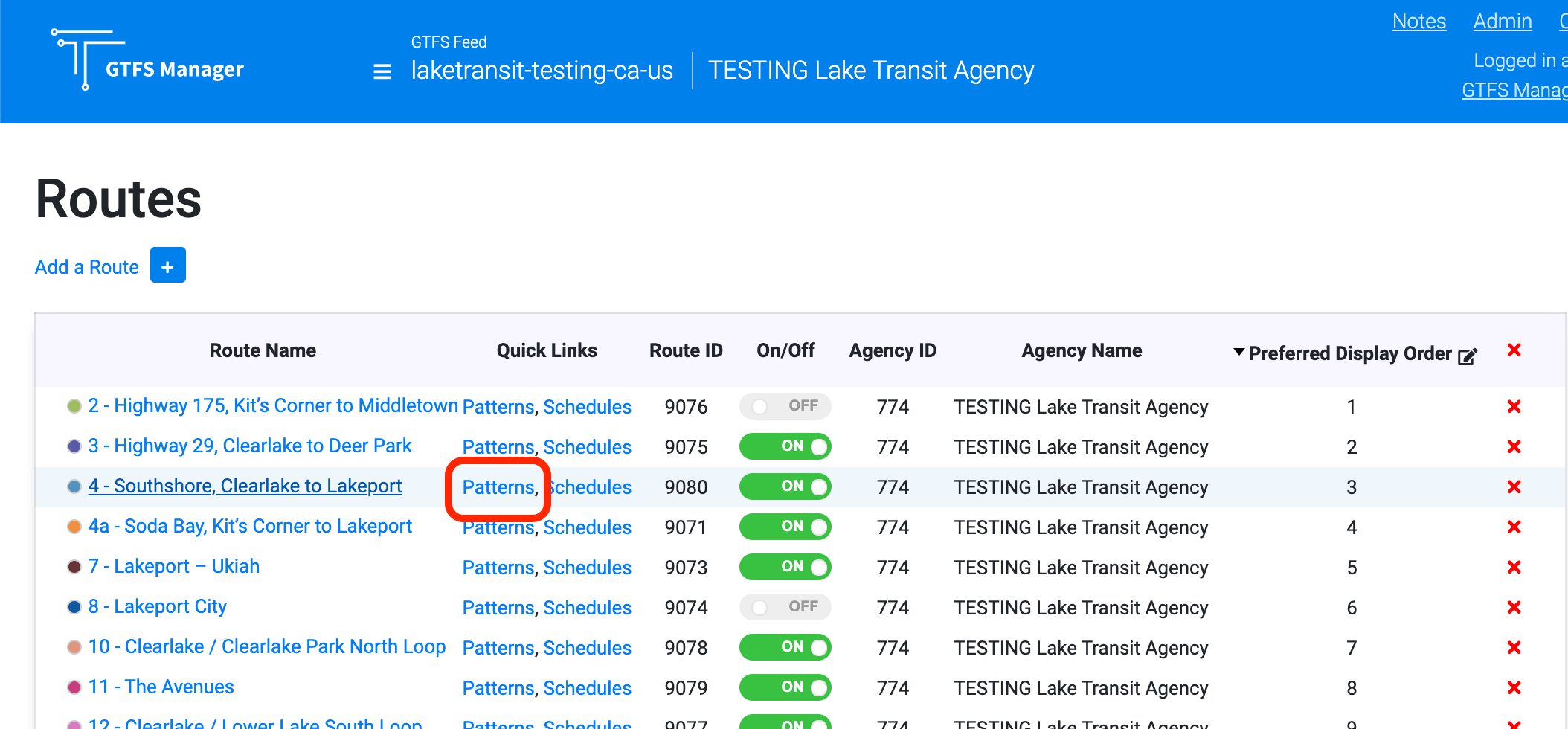Image resolution: width=1568 pixels, height=729 pixels.
Task: Delete route 11 The Avenues red X
Action: (1514, 687)
